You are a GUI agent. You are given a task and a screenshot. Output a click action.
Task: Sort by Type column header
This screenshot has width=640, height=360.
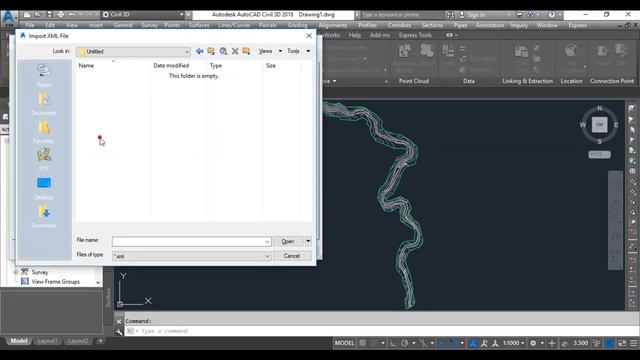pyautogui.click(x=235, y=65)
